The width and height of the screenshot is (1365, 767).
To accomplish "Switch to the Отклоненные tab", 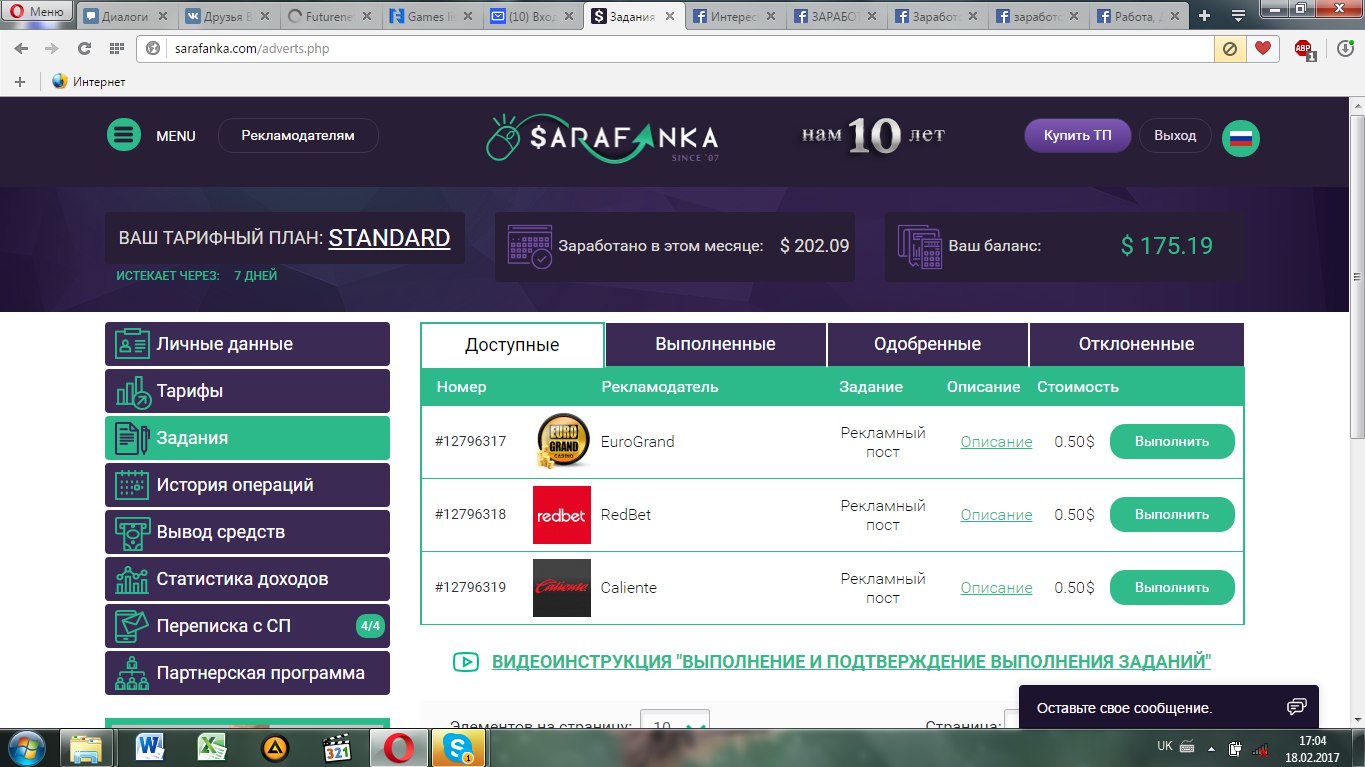I will pos(1136,344).
